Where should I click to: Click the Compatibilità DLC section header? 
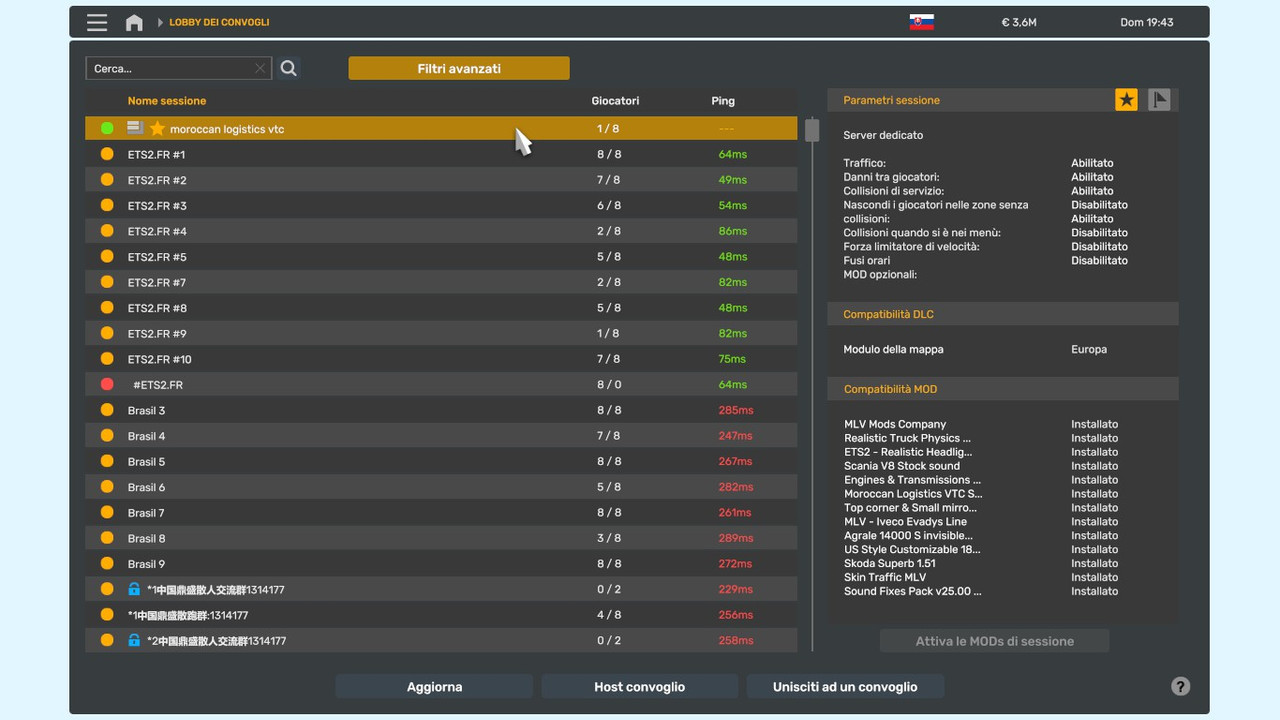click(x=1003, y=314)
